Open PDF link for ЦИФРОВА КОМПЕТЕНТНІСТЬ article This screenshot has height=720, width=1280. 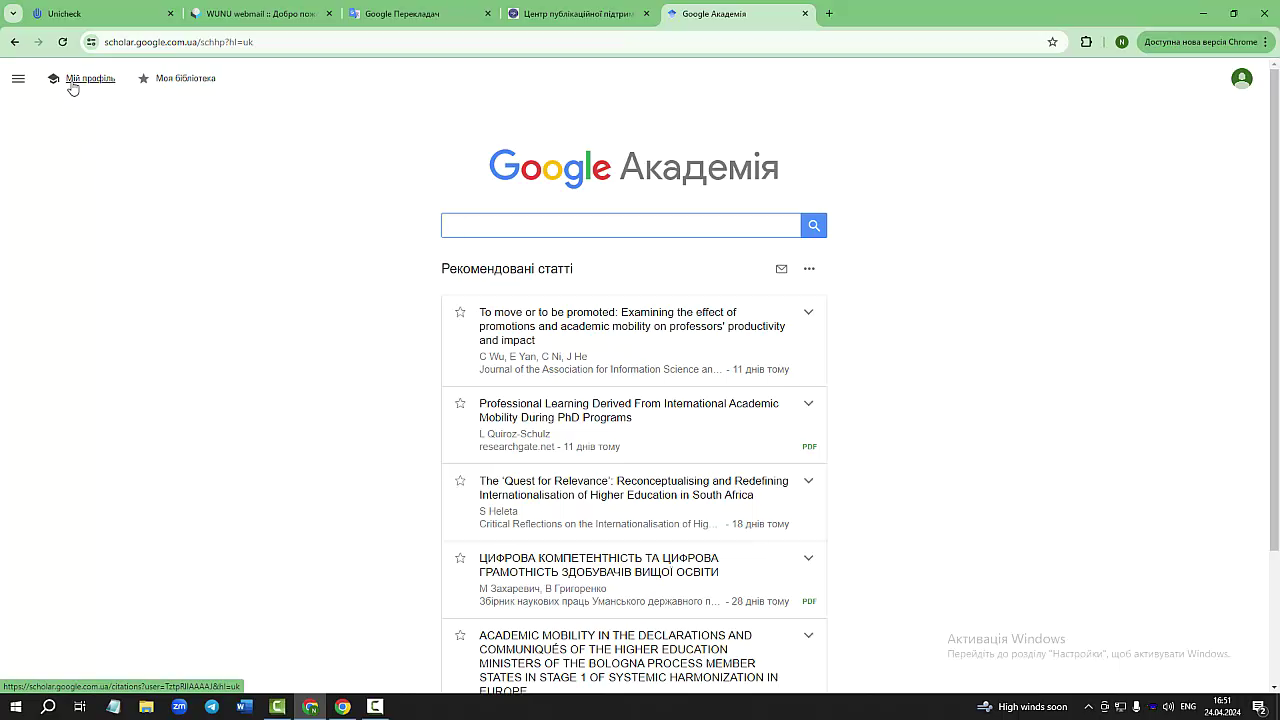click(x=809, y=601)
